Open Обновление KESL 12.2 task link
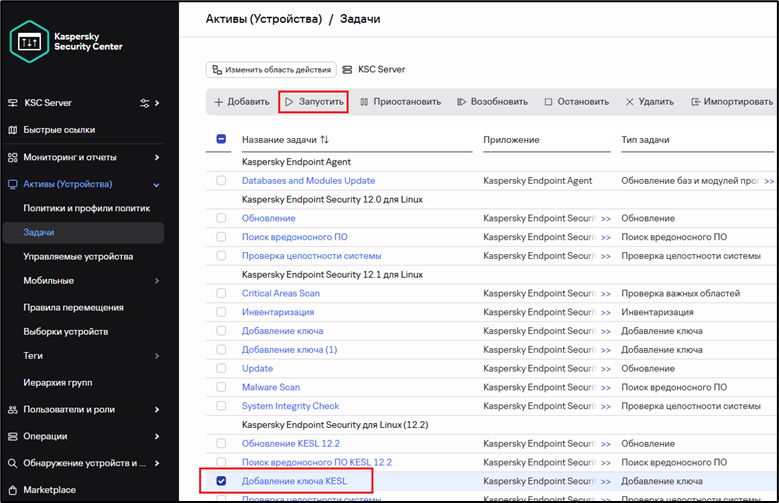Screen dimensions: 779x503 tap(291, 444)
